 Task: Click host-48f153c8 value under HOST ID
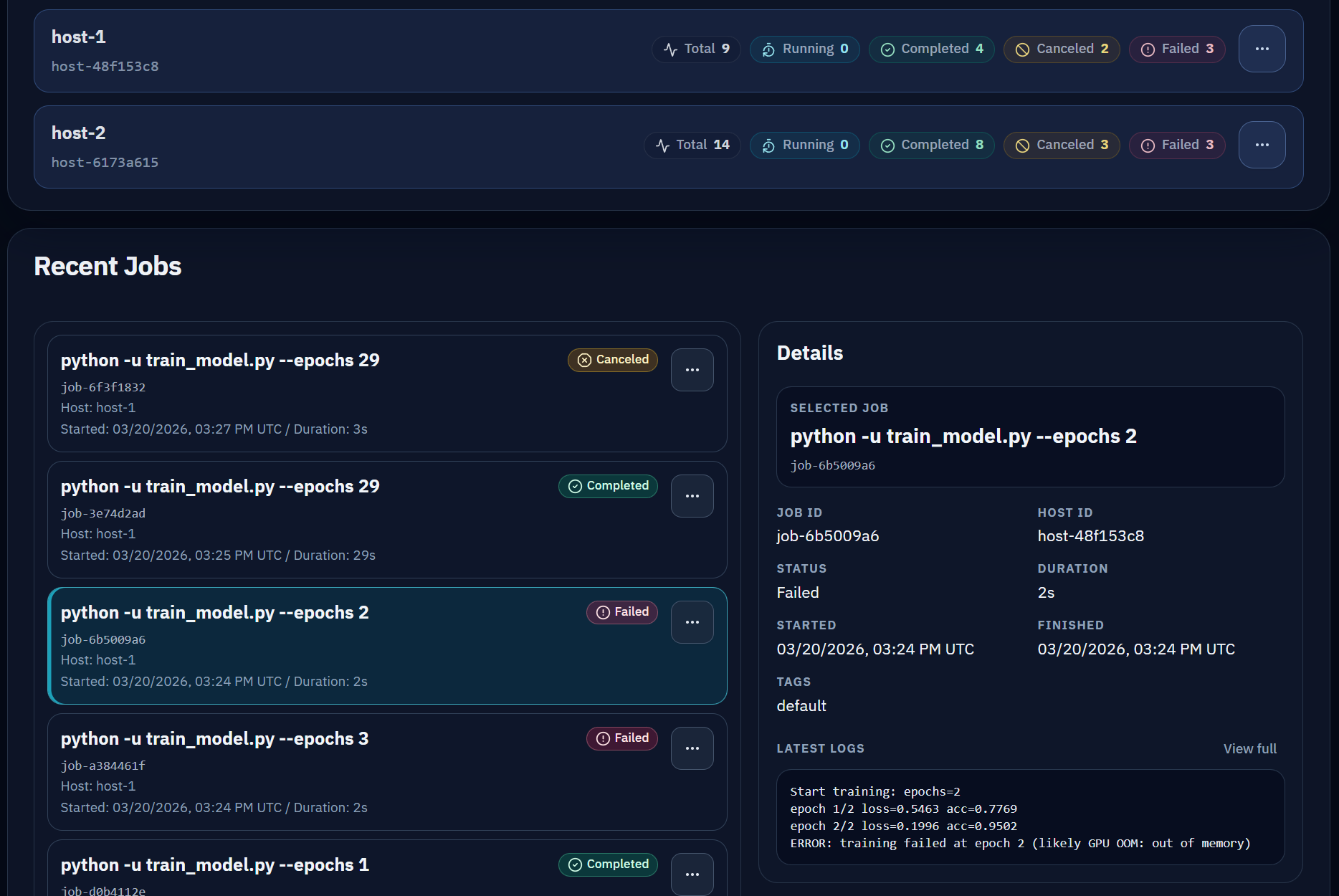pyautogui.click(x=1091, y=536)
